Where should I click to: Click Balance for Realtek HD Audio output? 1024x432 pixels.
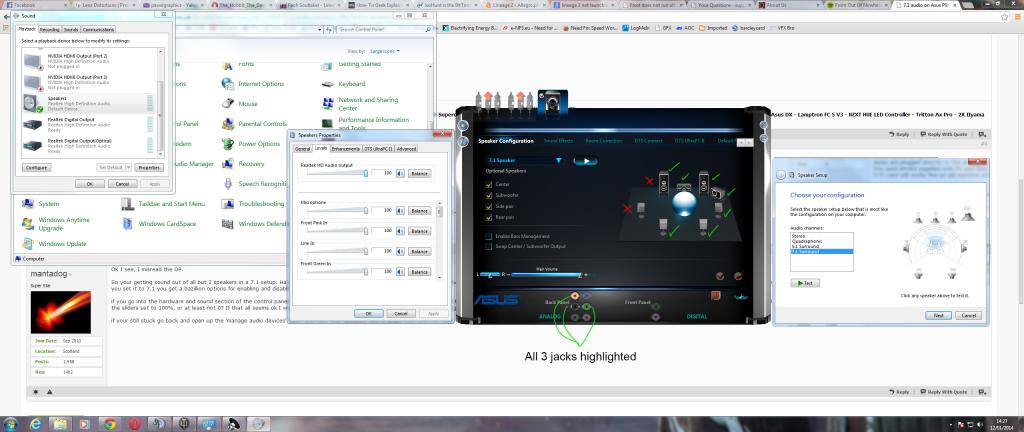(420, 174)
